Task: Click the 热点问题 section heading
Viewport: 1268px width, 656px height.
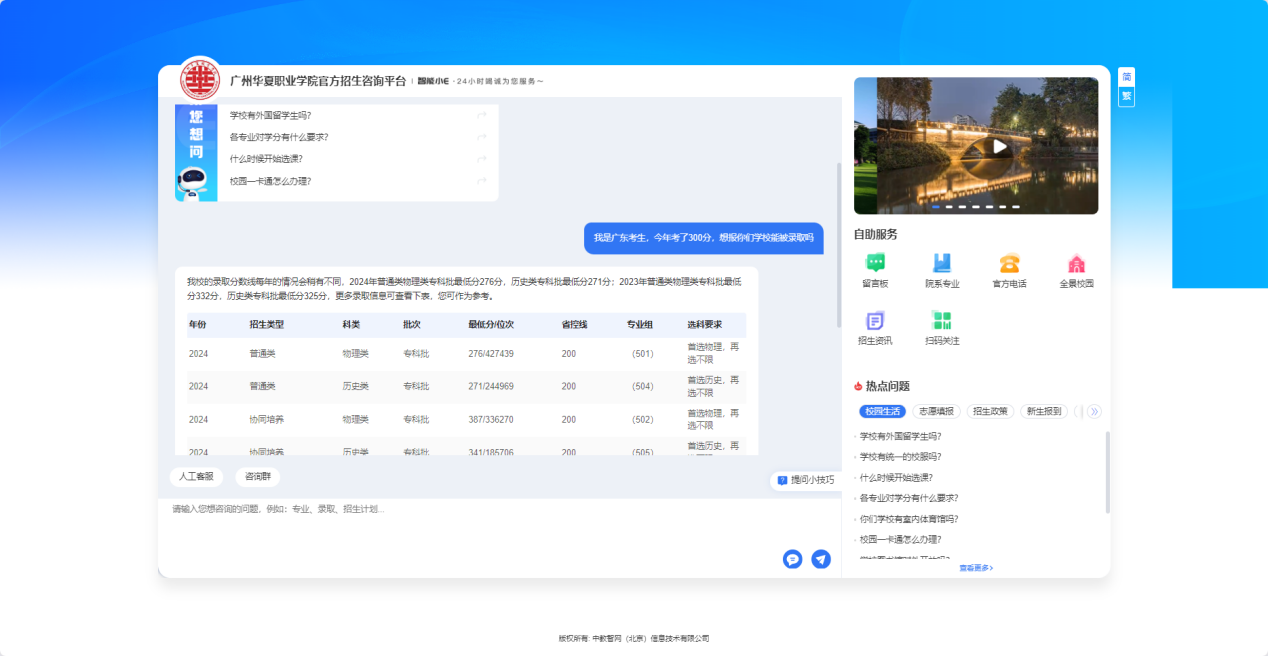Action: (888, 386)
